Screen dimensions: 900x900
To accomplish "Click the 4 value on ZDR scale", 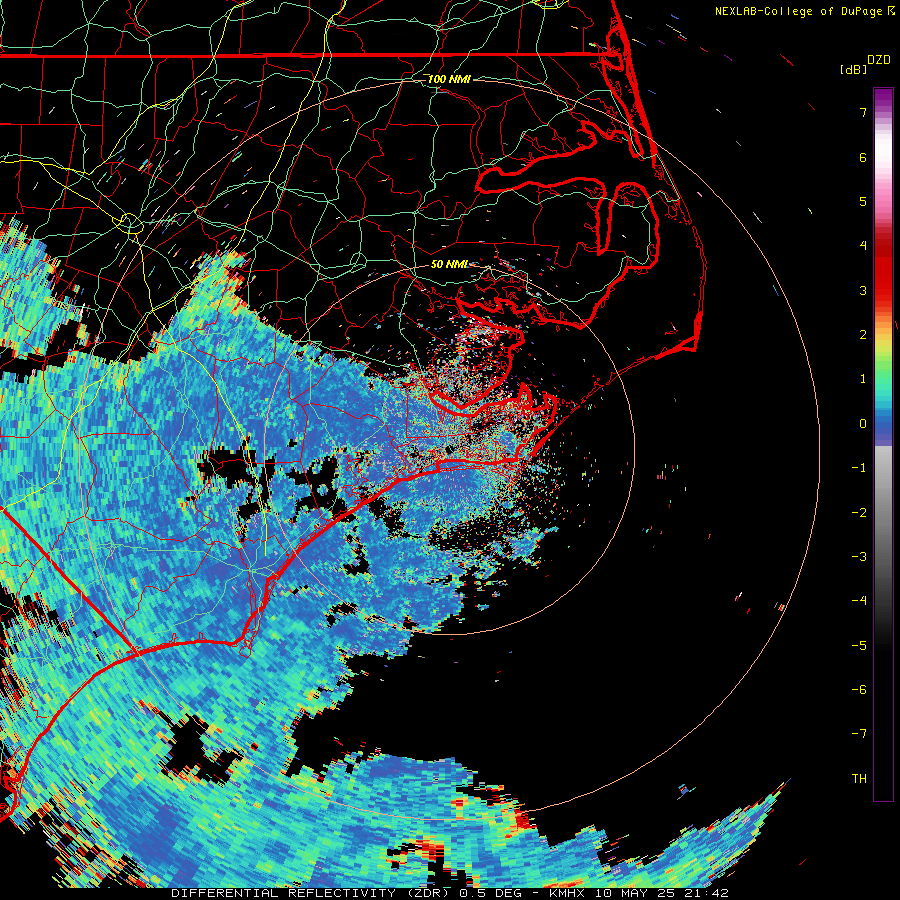I will (863, 246).
